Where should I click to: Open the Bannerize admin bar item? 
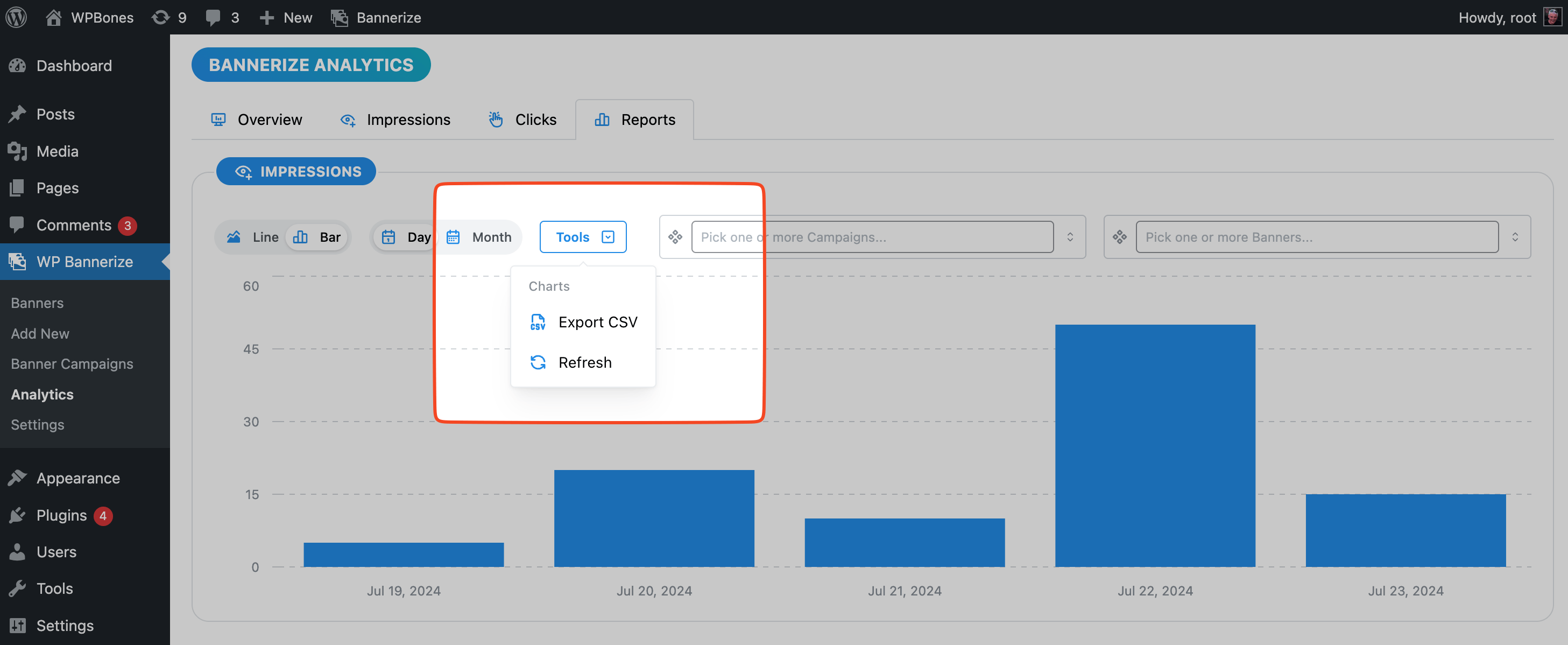[376, 17]
